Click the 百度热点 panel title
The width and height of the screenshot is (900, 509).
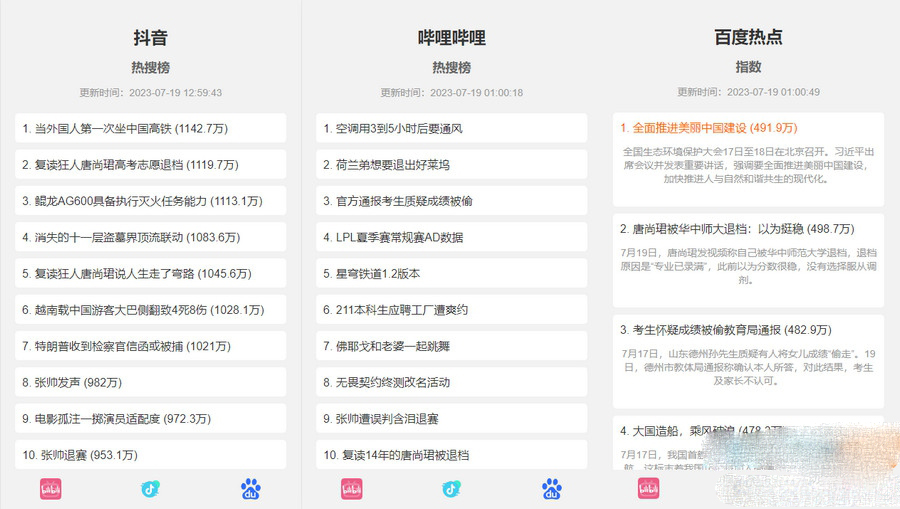coord(748,37)
